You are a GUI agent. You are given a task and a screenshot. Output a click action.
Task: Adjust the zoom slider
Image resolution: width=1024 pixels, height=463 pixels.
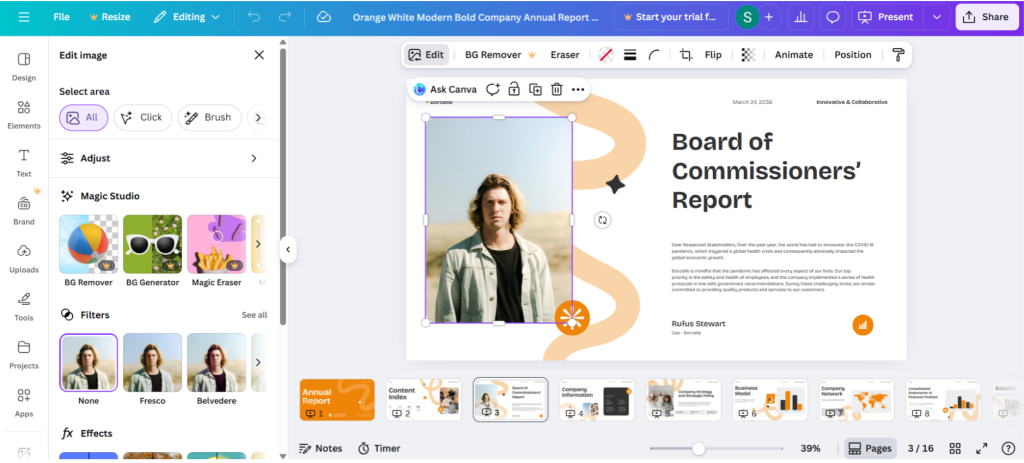699,449
